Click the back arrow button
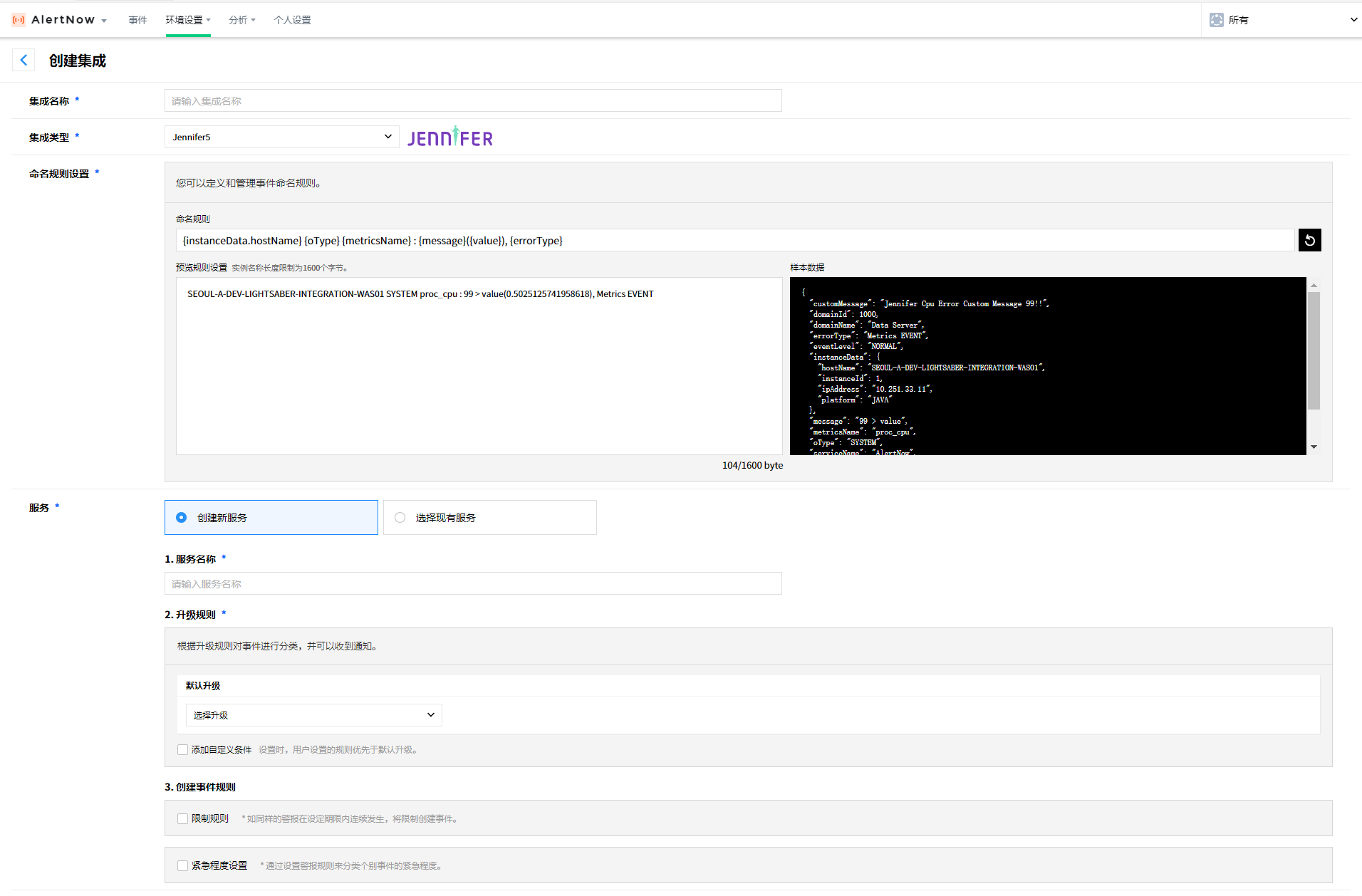This screenshot has width=1362, height=896. 24,61
